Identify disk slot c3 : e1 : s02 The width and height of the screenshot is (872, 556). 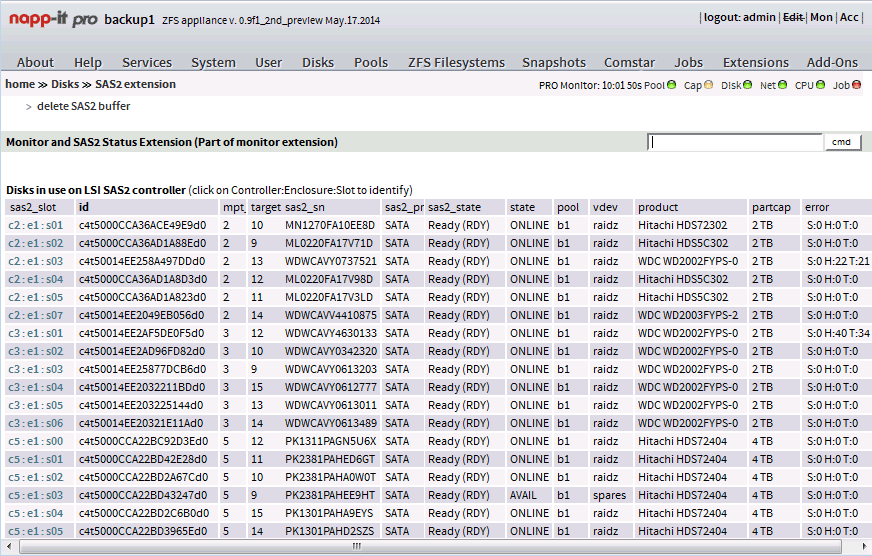[x=36, y=351]
